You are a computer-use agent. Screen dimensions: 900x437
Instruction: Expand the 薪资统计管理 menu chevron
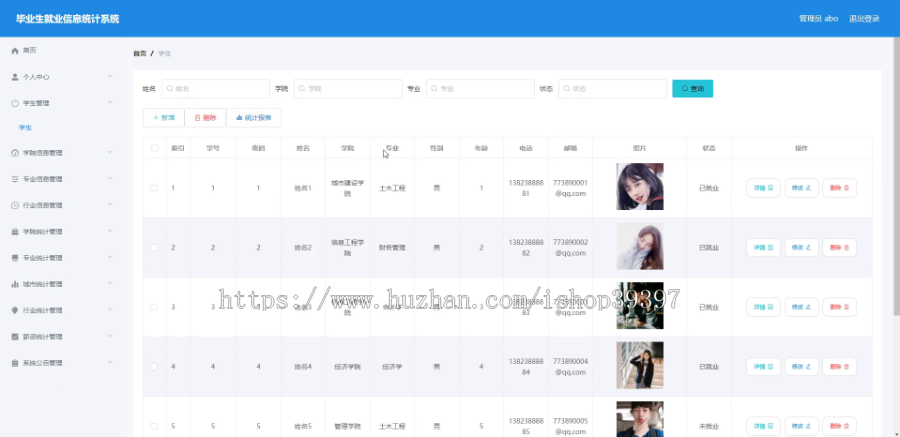click(x=110, y=337)
